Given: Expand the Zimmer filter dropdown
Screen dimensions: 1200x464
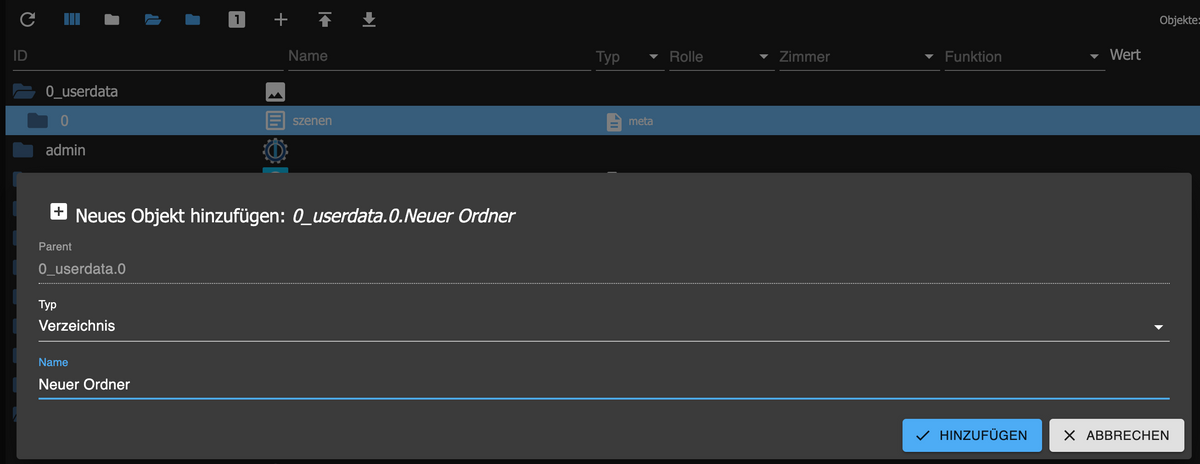Looking at the screenshot, I should pyautogui.click(x=930, y=57).
